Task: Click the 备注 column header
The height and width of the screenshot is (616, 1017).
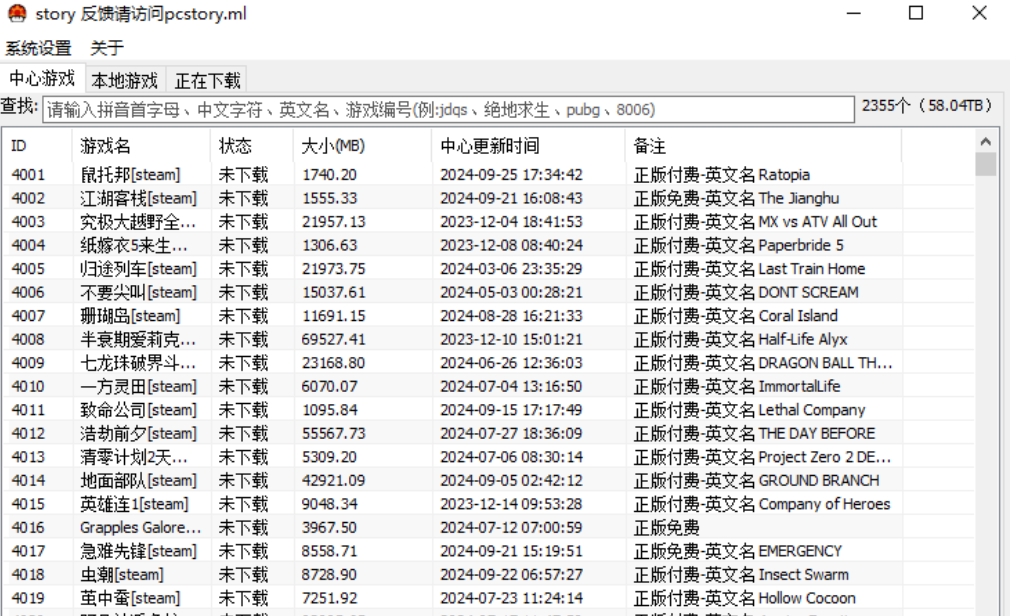Action: pos(762,146)
